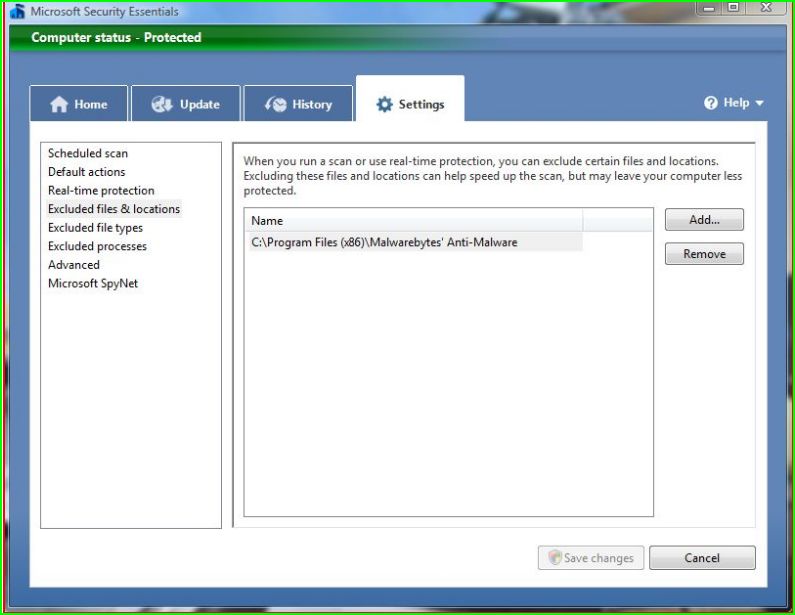Open the Help menu

coord(733,103)
